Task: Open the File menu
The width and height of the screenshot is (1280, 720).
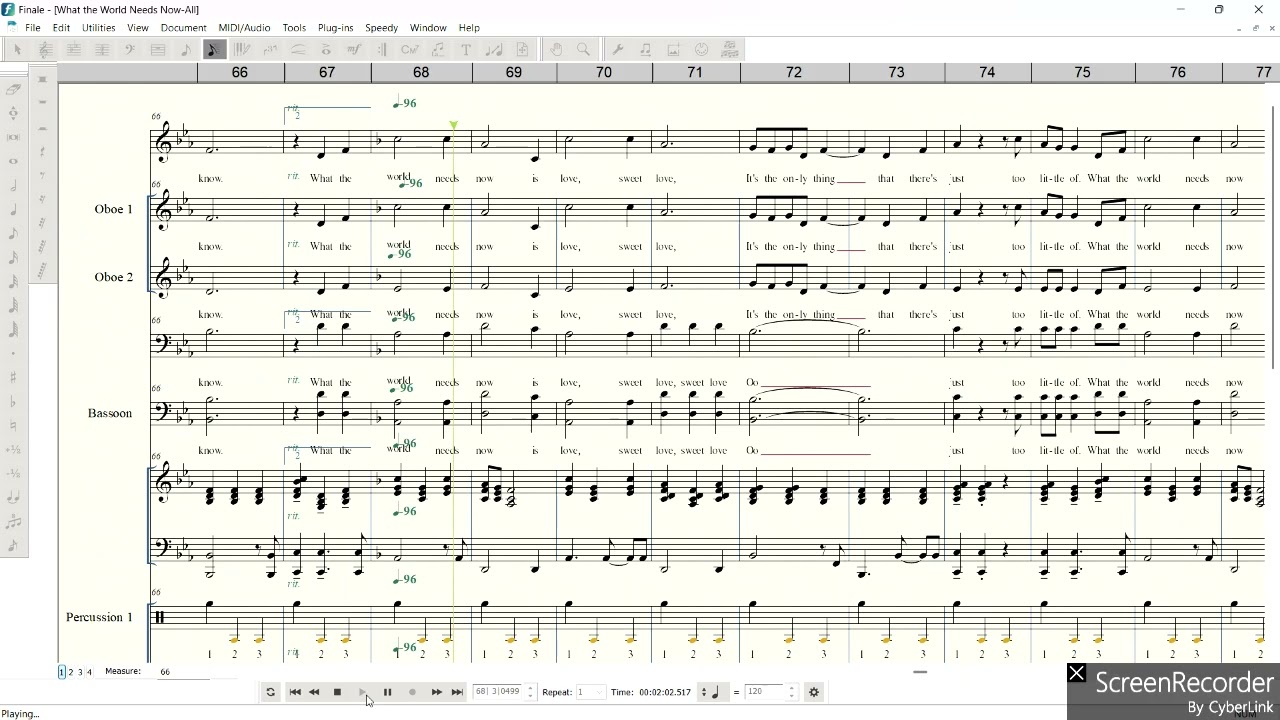Action: 33,28
